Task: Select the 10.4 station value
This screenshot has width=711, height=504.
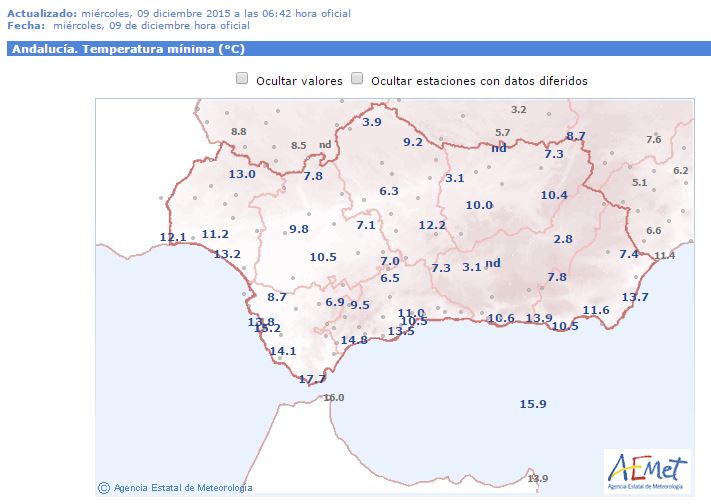Action: pos(554,195)
